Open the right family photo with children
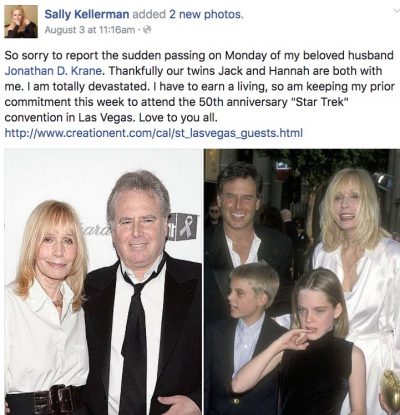The image size is (400, 415). [302, 282]
